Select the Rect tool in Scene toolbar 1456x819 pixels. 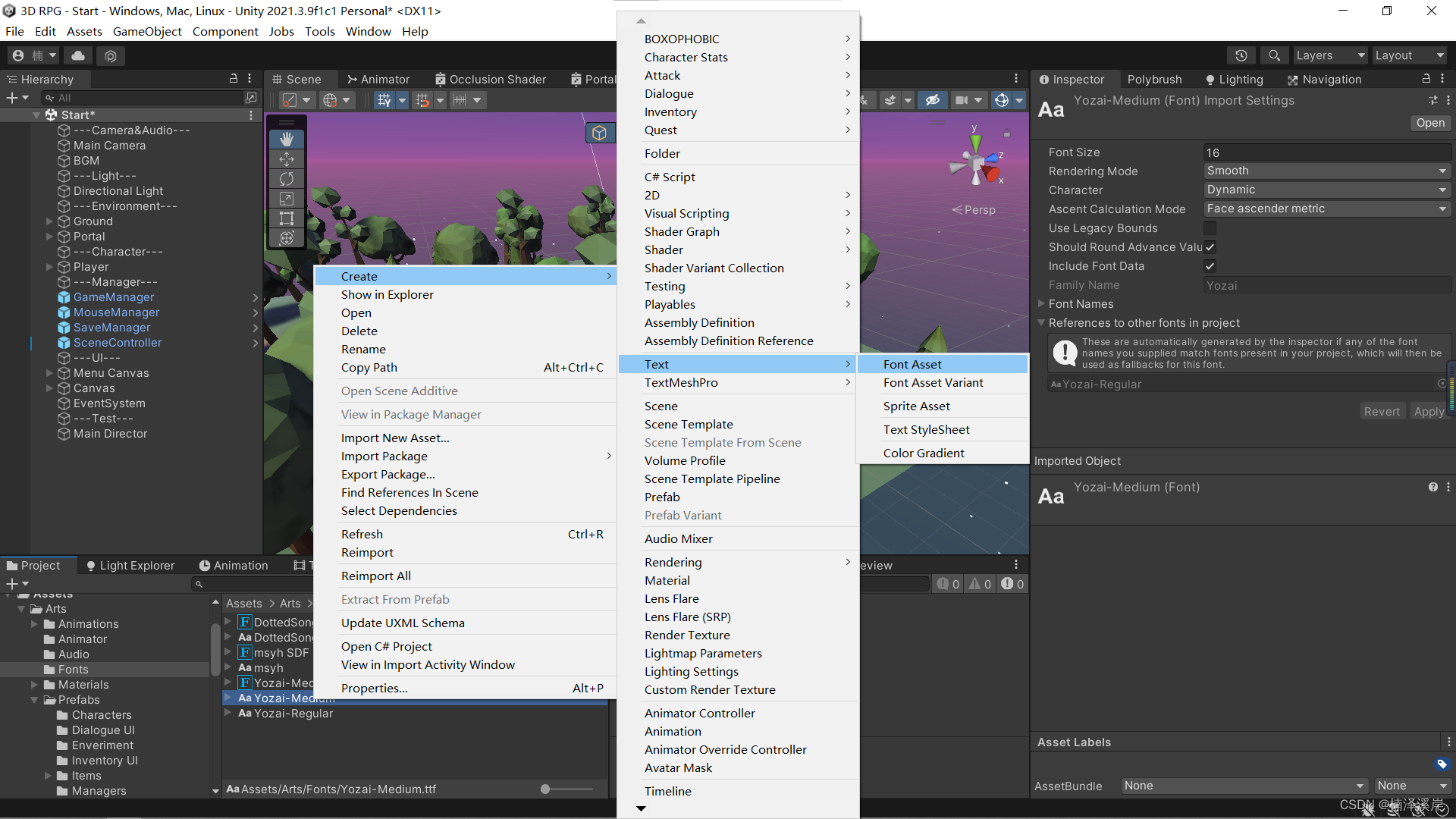[x=287, y=218]
